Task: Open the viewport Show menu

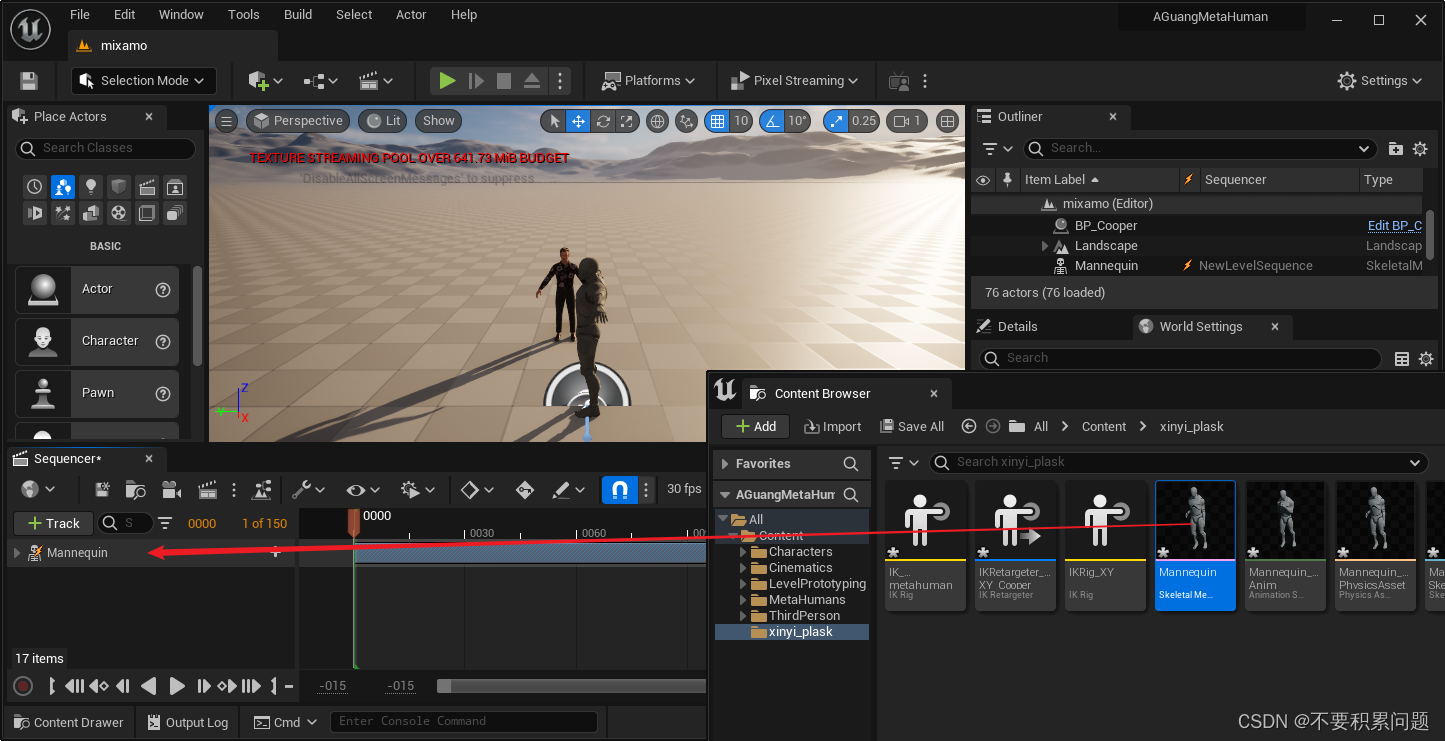Action: tap(438, 121)
